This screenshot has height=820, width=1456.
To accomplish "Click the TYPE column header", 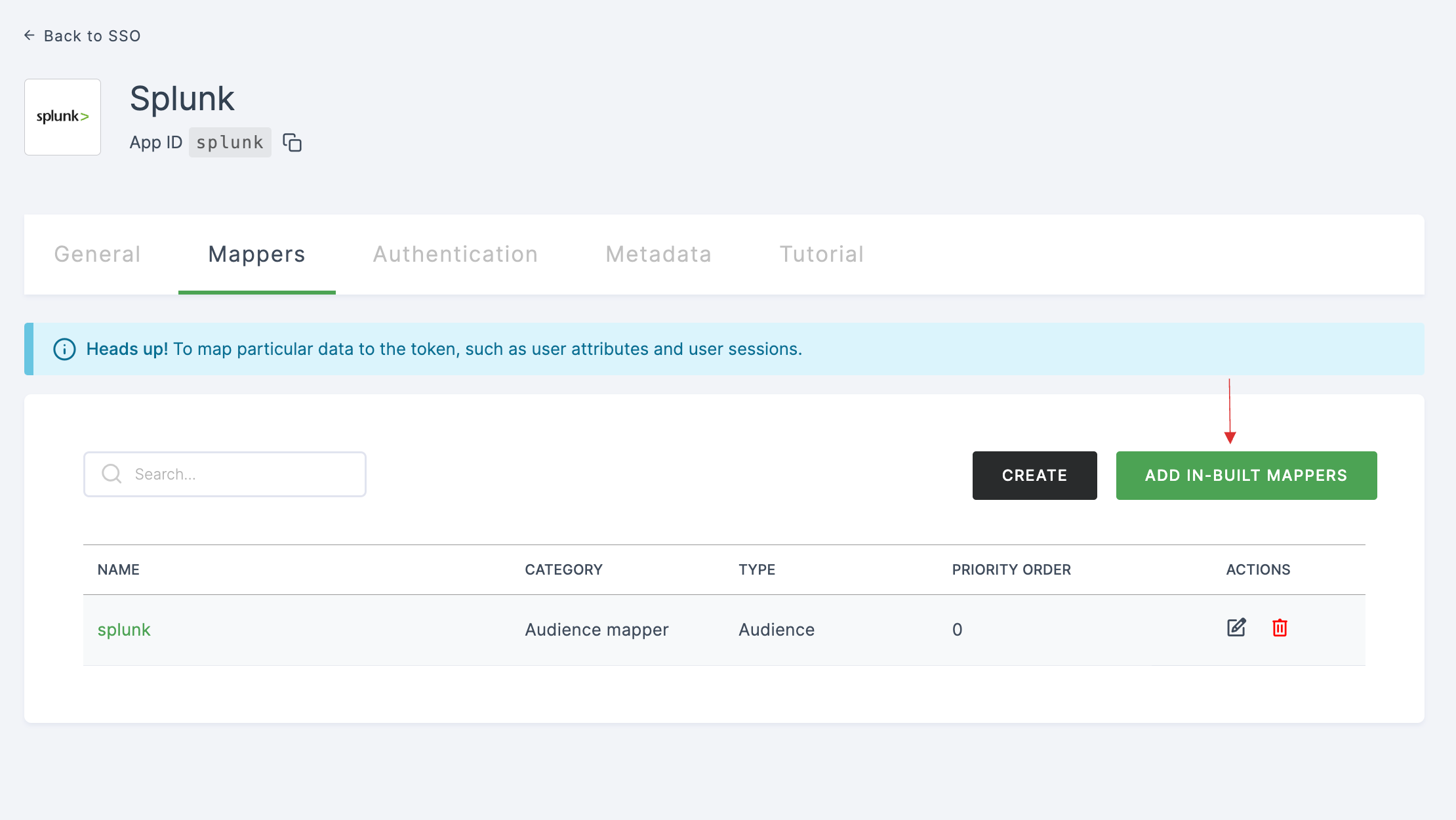I will click(x=757, y=569).
